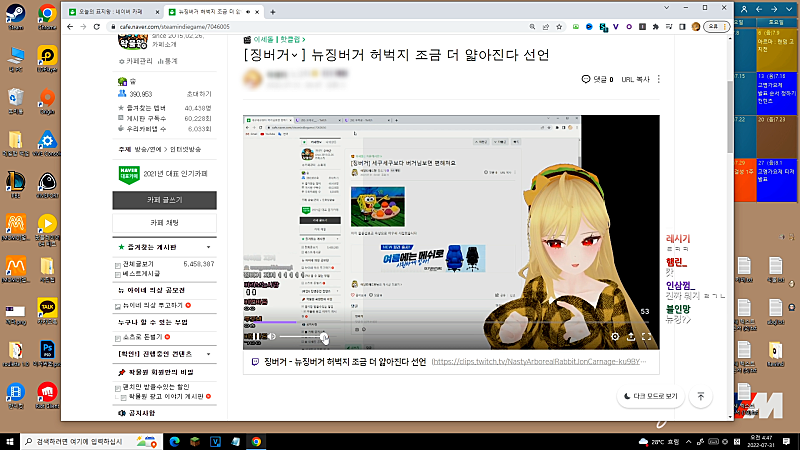Screen dimensions: 800x450
Task: Show hidden system tray icons
Action: (688, 441)
